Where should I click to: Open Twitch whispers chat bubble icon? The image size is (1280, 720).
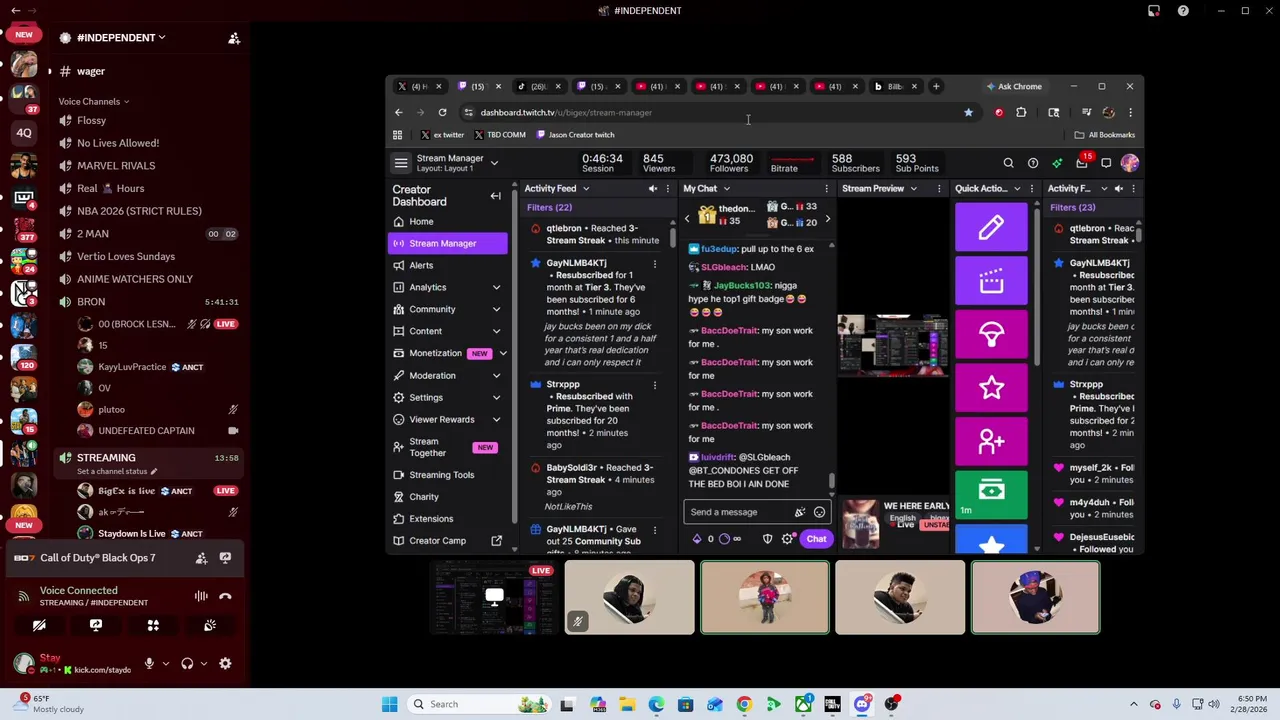[1106, 163]
